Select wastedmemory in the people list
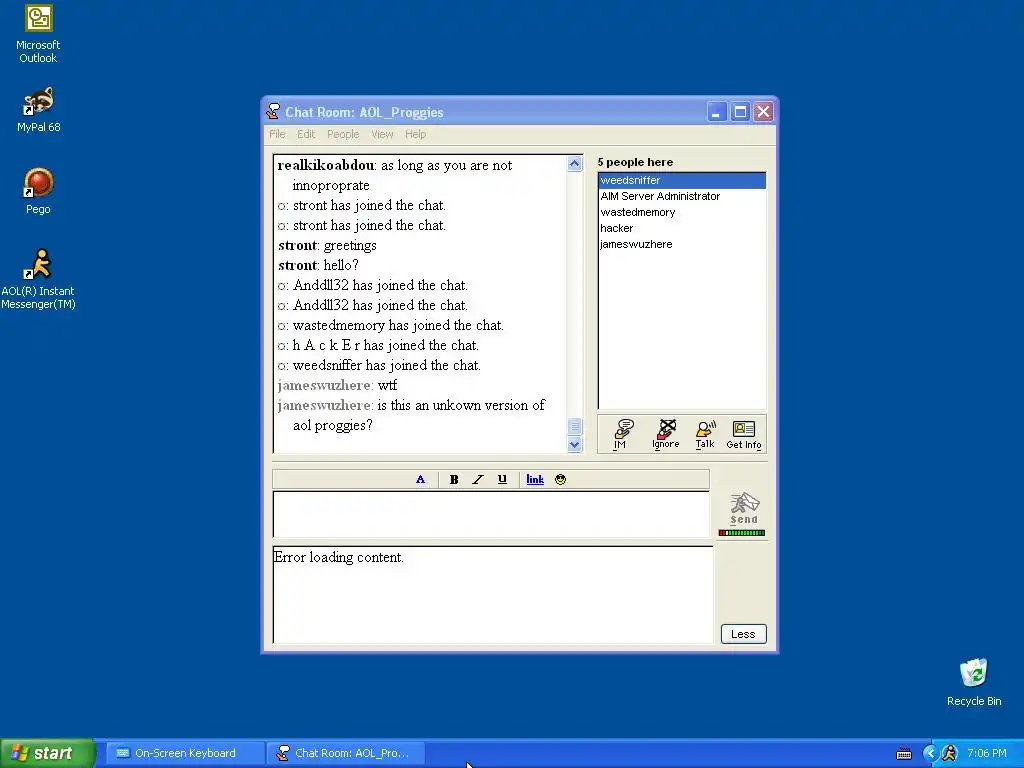 pyautogui.click(x=682, y=212)
